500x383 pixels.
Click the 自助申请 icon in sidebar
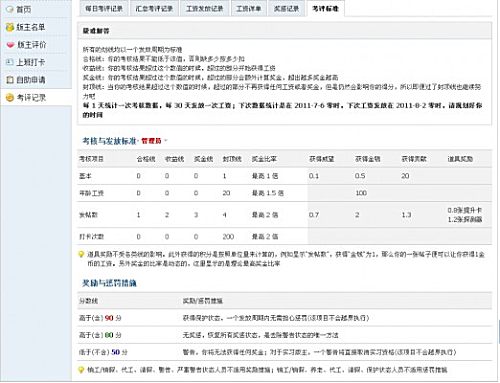10,80
